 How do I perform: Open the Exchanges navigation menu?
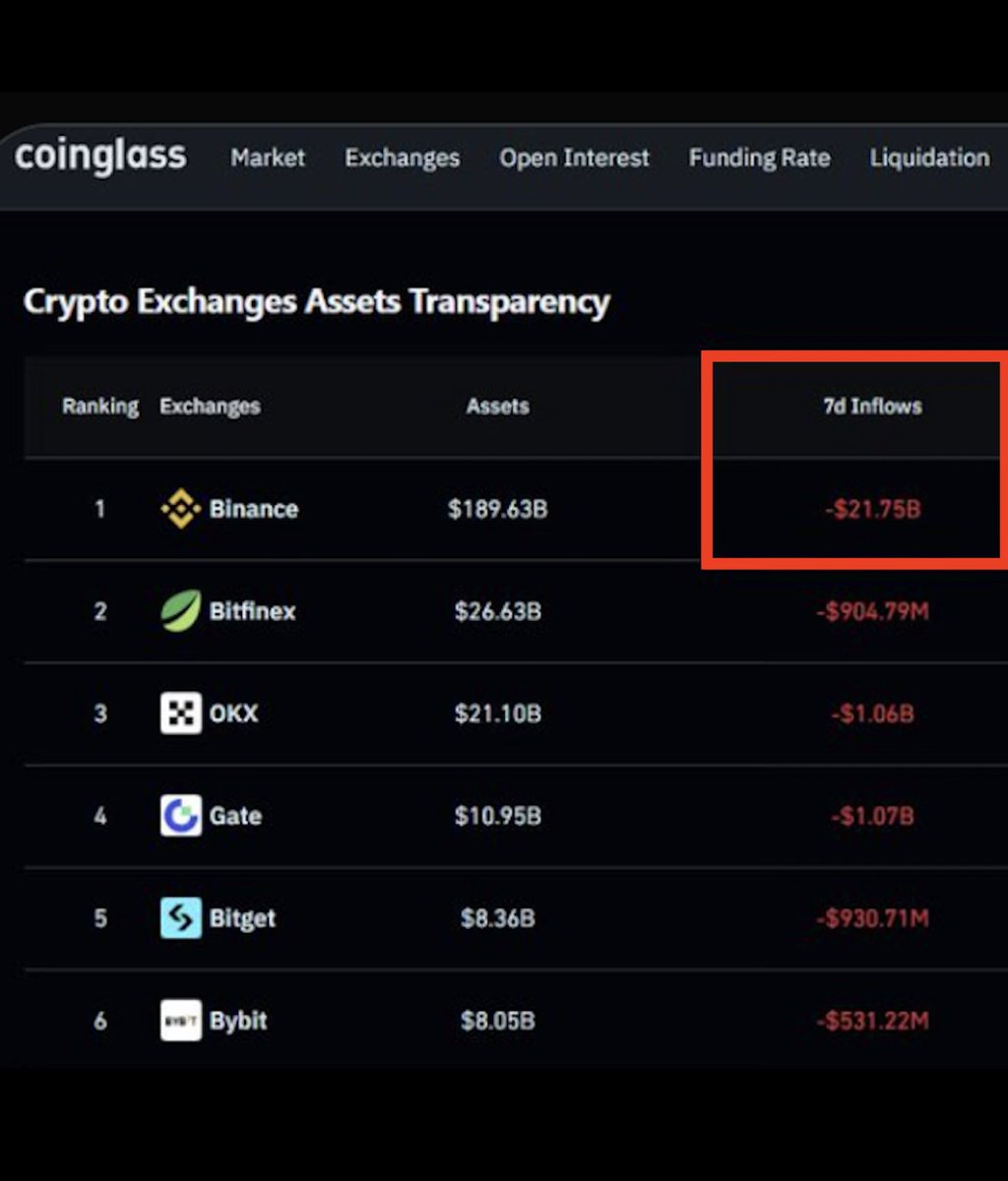402,157
